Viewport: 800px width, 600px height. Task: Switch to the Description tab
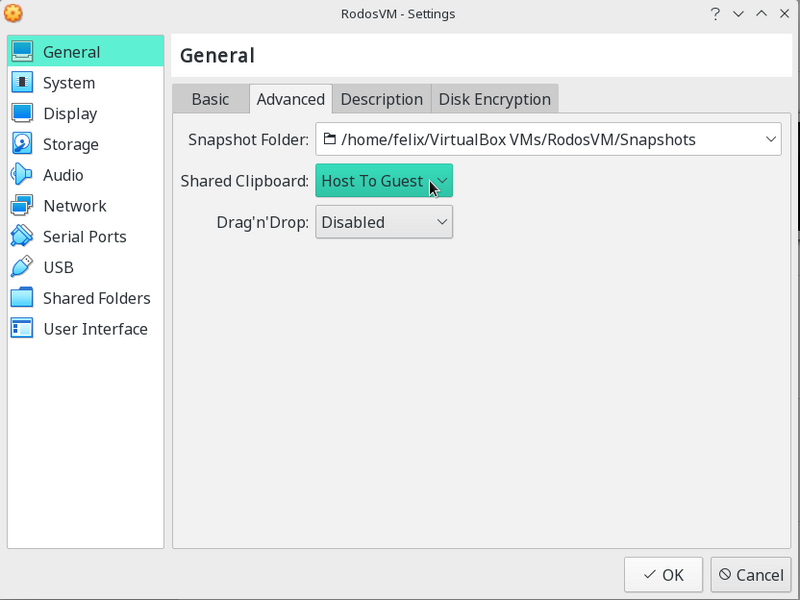(x=381, y=99)
